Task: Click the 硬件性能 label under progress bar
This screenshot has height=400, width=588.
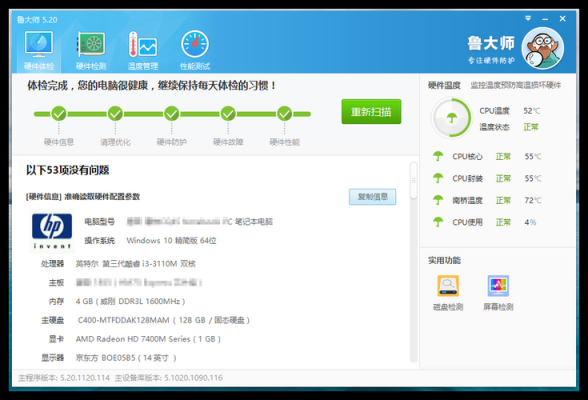Action: pos(285,142)
